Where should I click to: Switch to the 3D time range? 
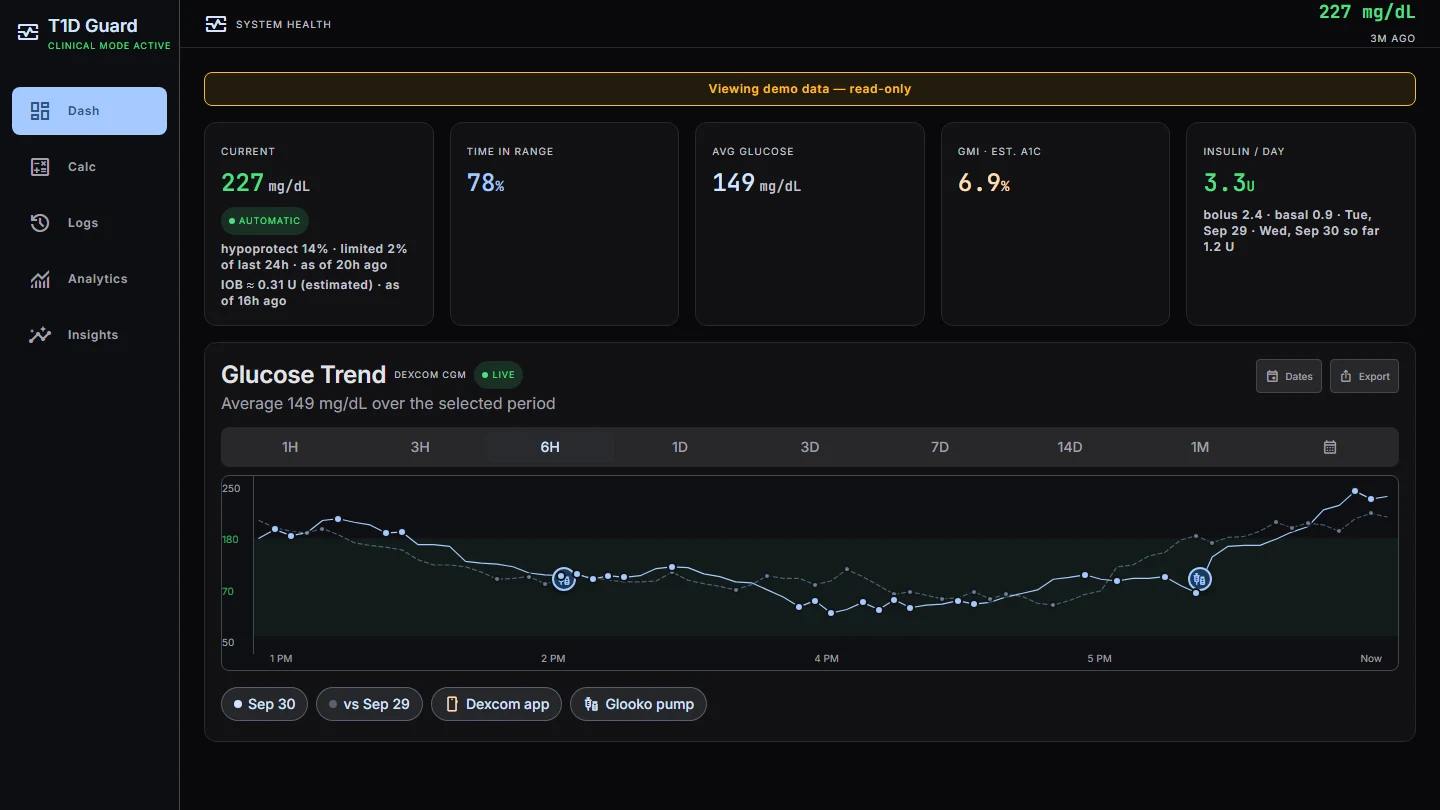(810, 447)
